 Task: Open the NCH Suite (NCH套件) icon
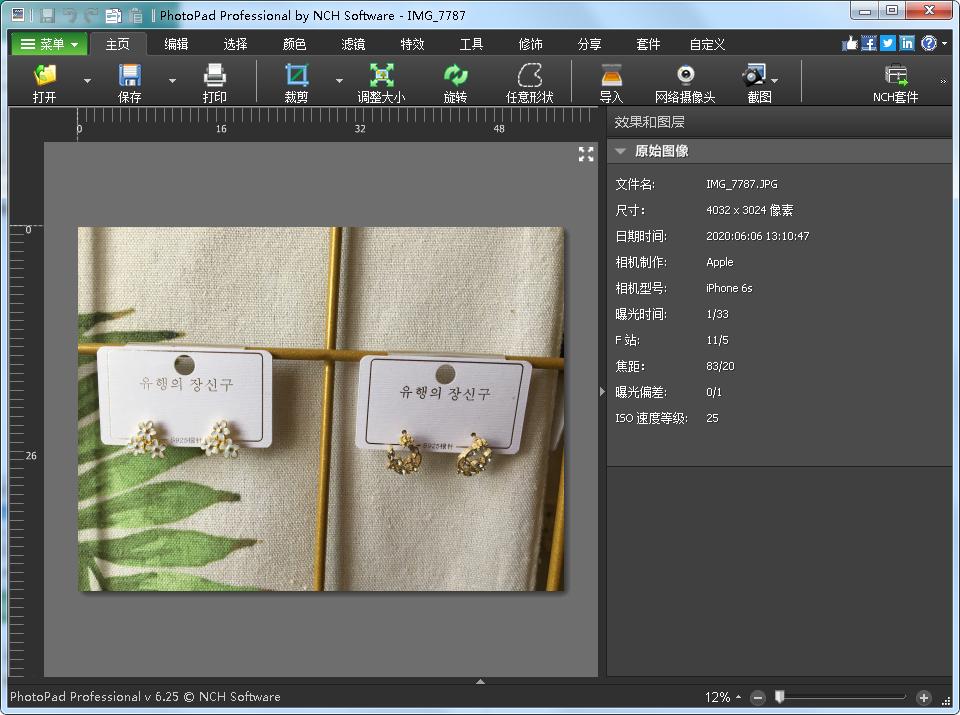[x=895, y=76]
